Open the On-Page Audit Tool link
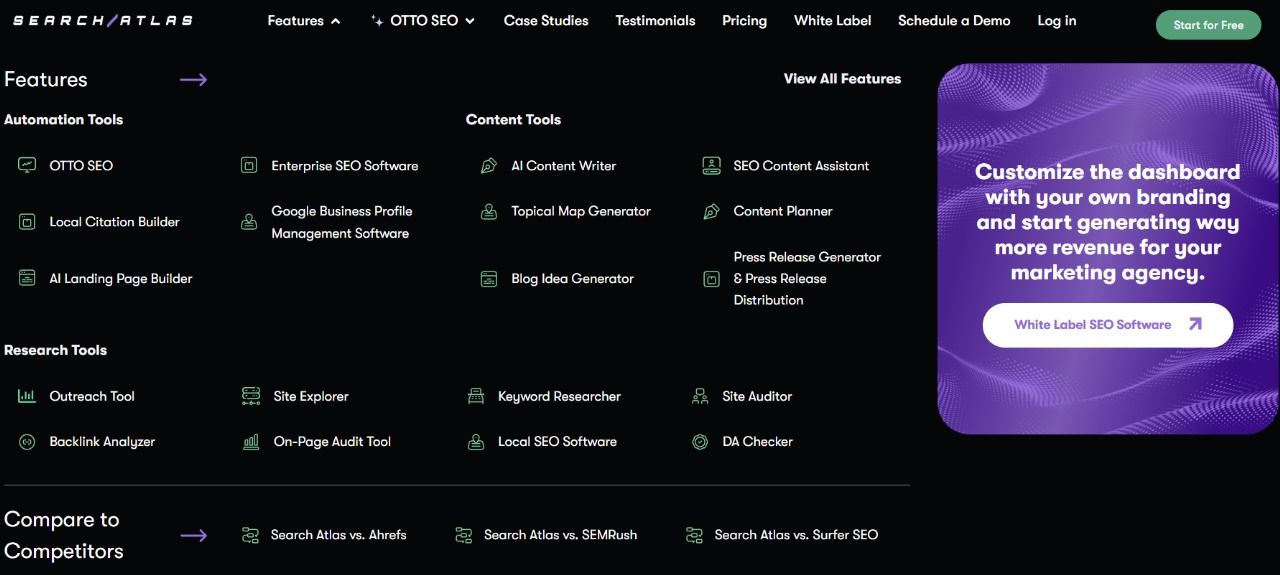Screen dimensions: 1280x575 coord(332,441)
